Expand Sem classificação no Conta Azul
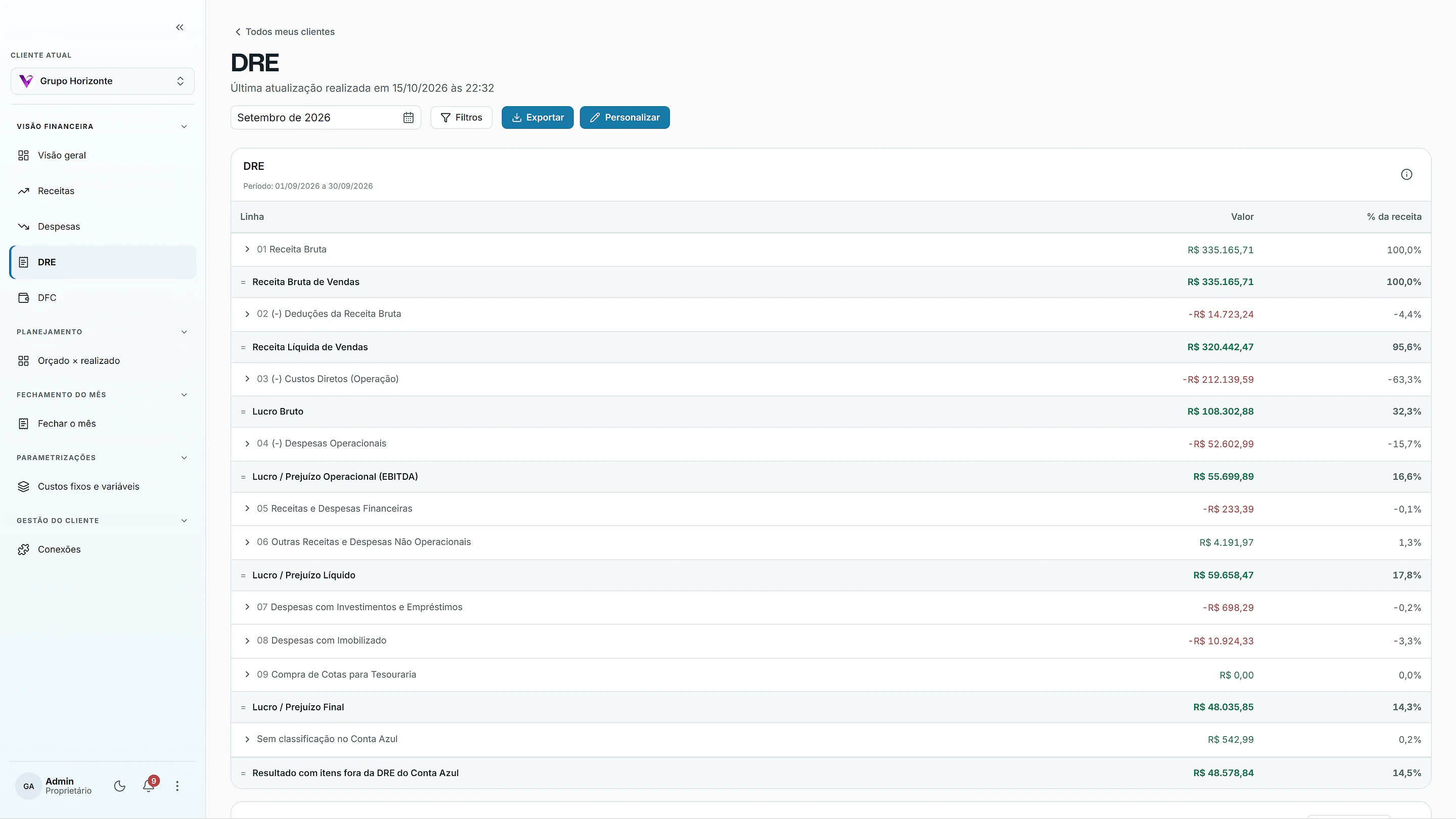 click(247, 739)
